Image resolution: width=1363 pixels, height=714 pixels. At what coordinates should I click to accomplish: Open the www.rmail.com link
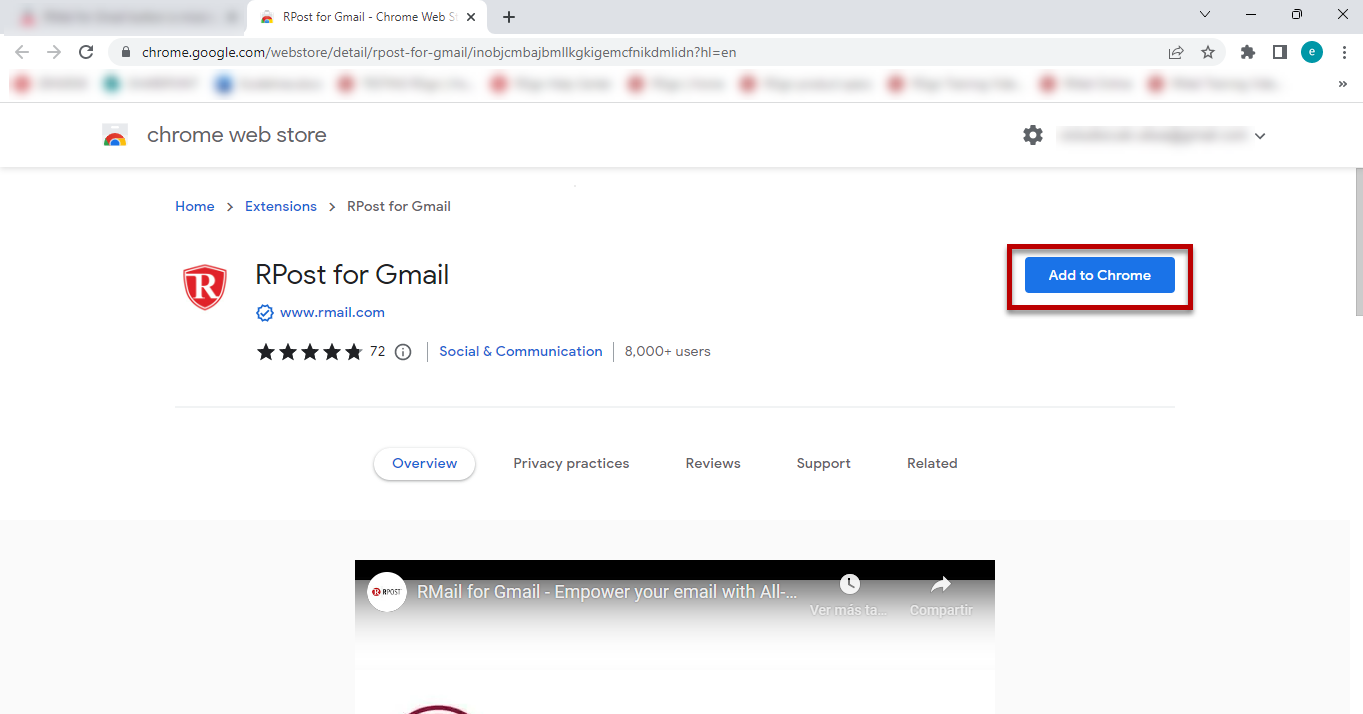click(332, 312)
